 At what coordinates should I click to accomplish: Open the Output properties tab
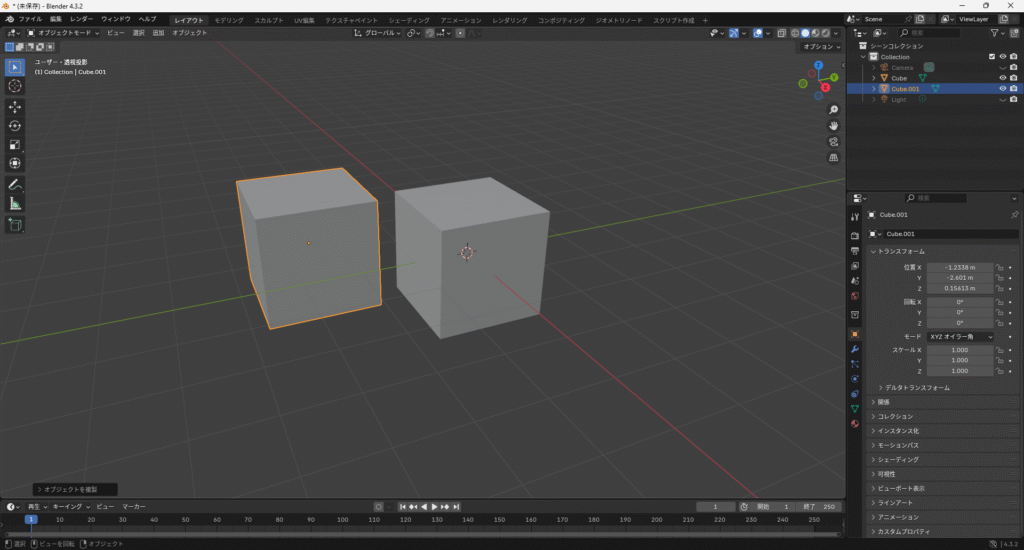coord(855,251)
